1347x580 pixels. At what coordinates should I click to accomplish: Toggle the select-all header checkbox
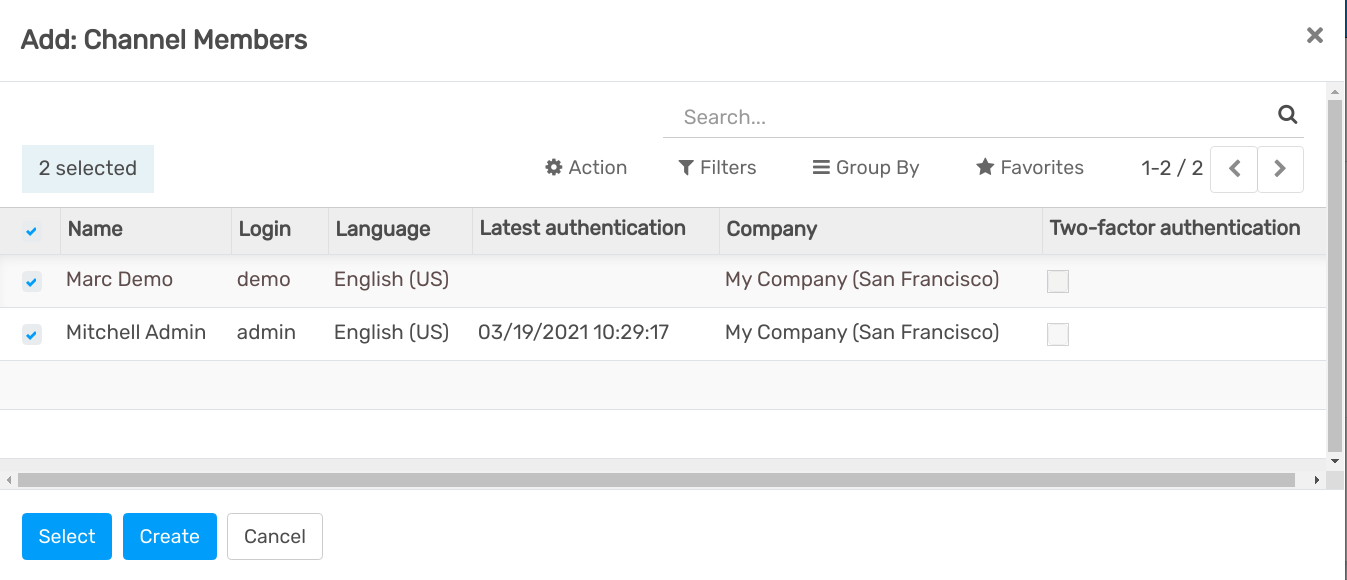[x=31, y=231]
